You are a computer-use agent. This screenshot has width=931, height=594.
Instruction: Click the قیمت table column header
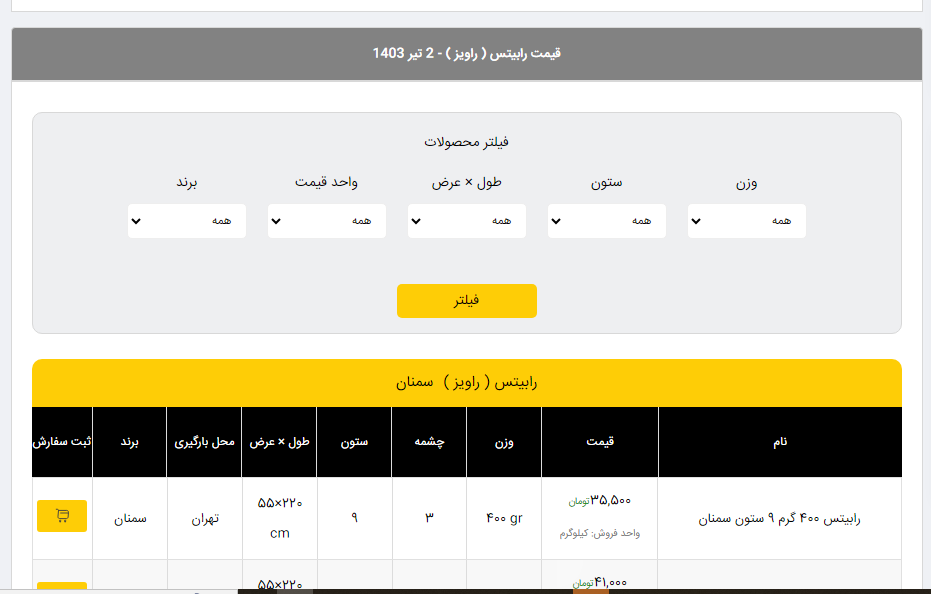[x=599, y=442]
